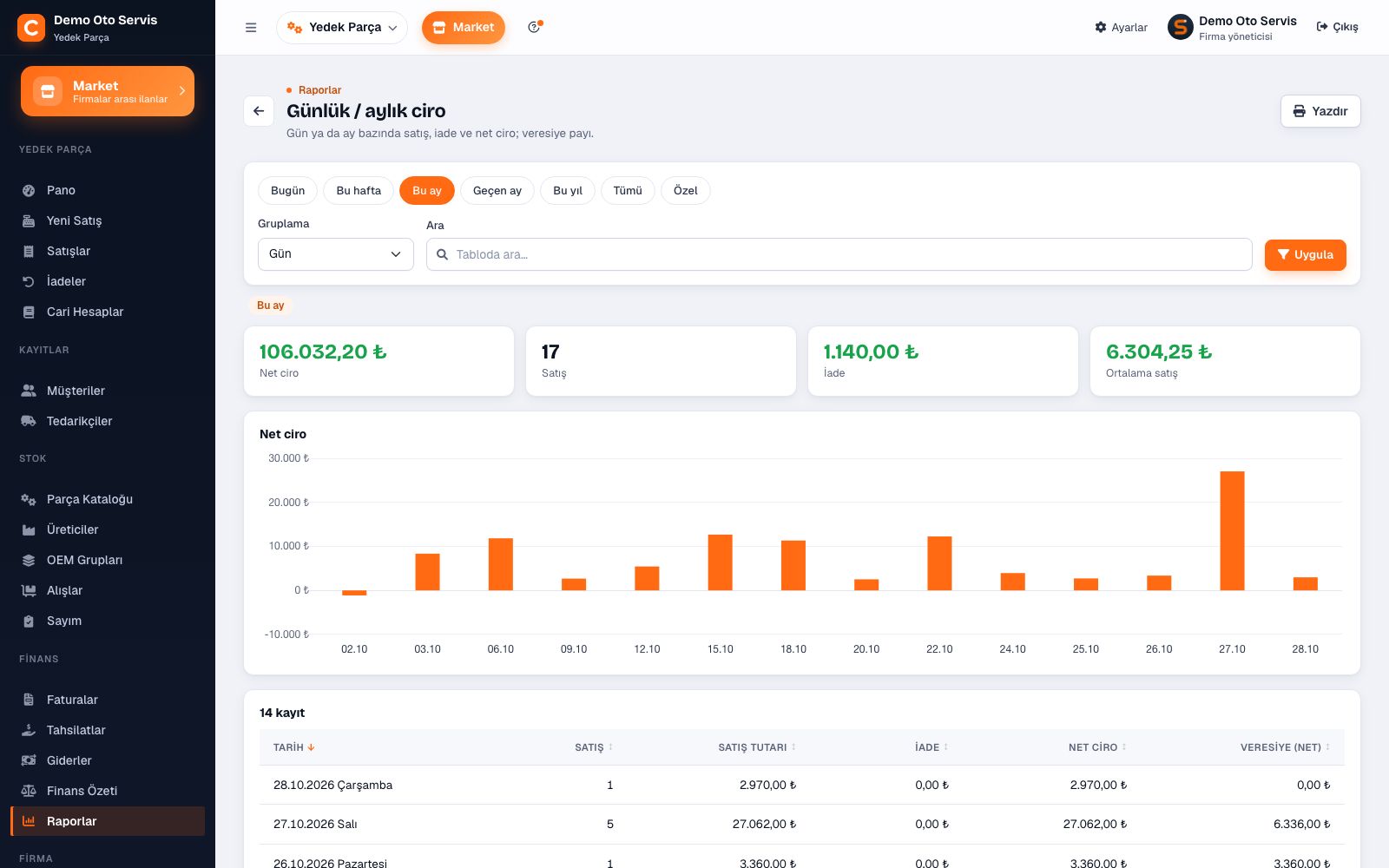Sort table by Tarih column

294,747
